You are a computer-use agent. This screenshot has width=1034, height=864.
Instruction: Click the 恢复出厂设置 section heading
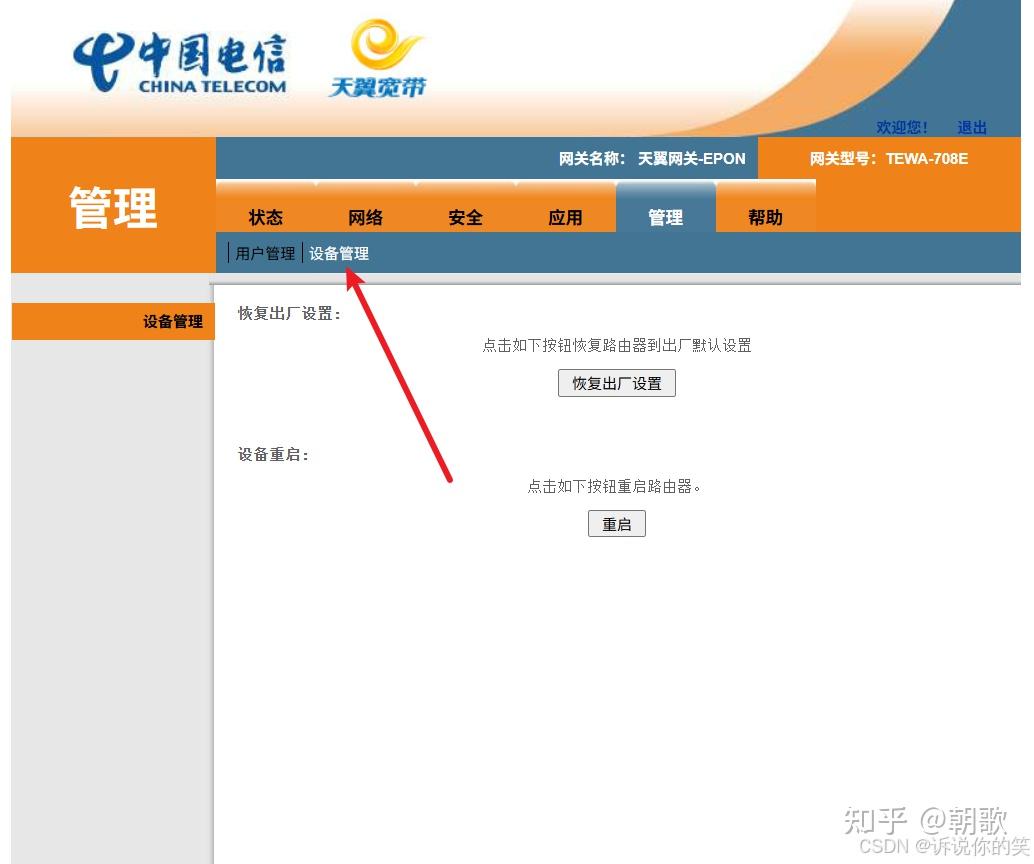pos(289,312)
